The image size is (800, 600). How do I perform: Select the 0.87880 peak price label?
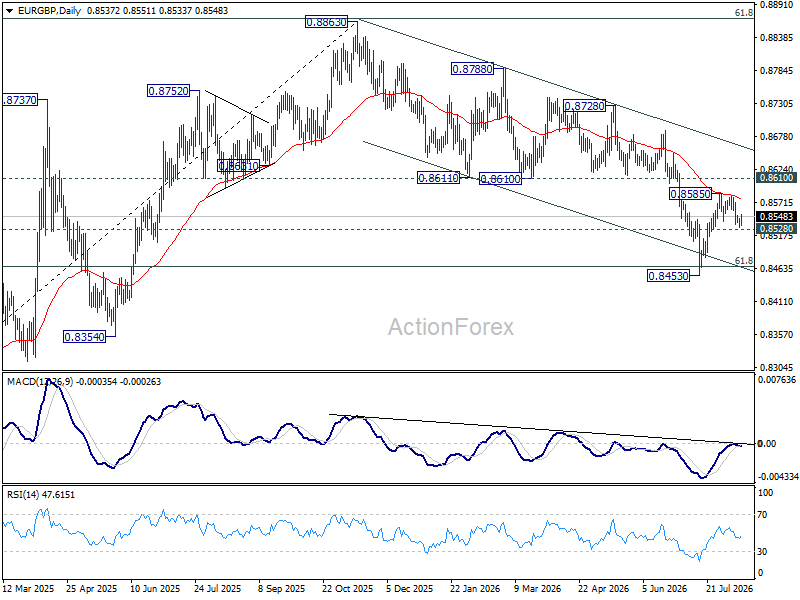coord(472,68)
